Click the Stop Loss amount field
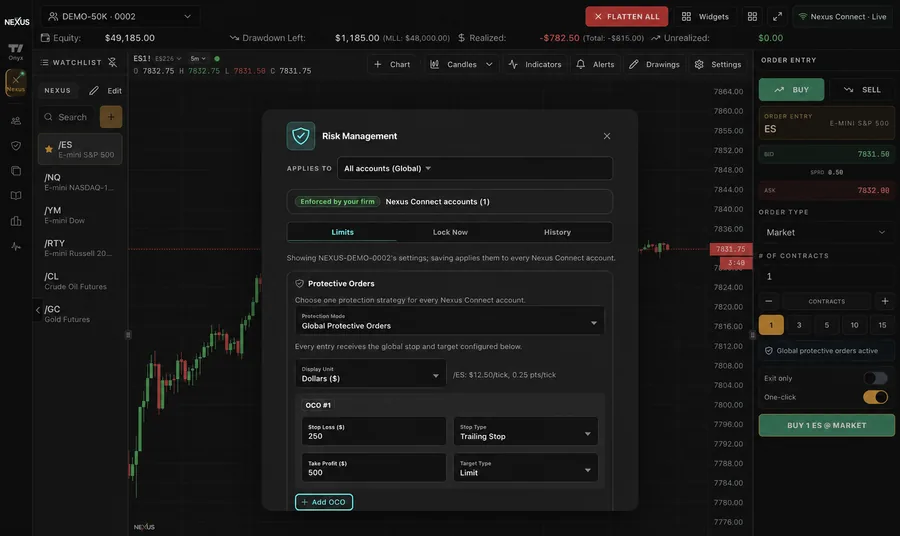The height and width of the screenshot is (536, 900). tap(374, 432)
